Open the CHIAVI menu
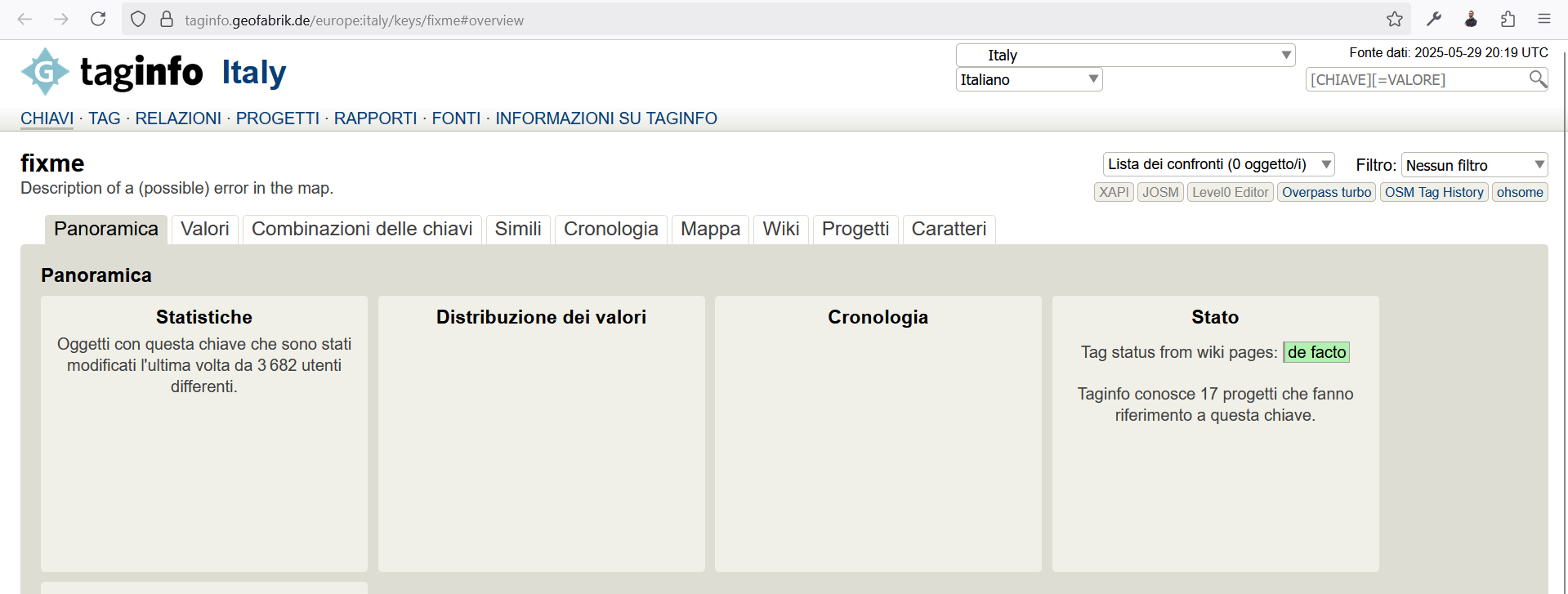 47,118
